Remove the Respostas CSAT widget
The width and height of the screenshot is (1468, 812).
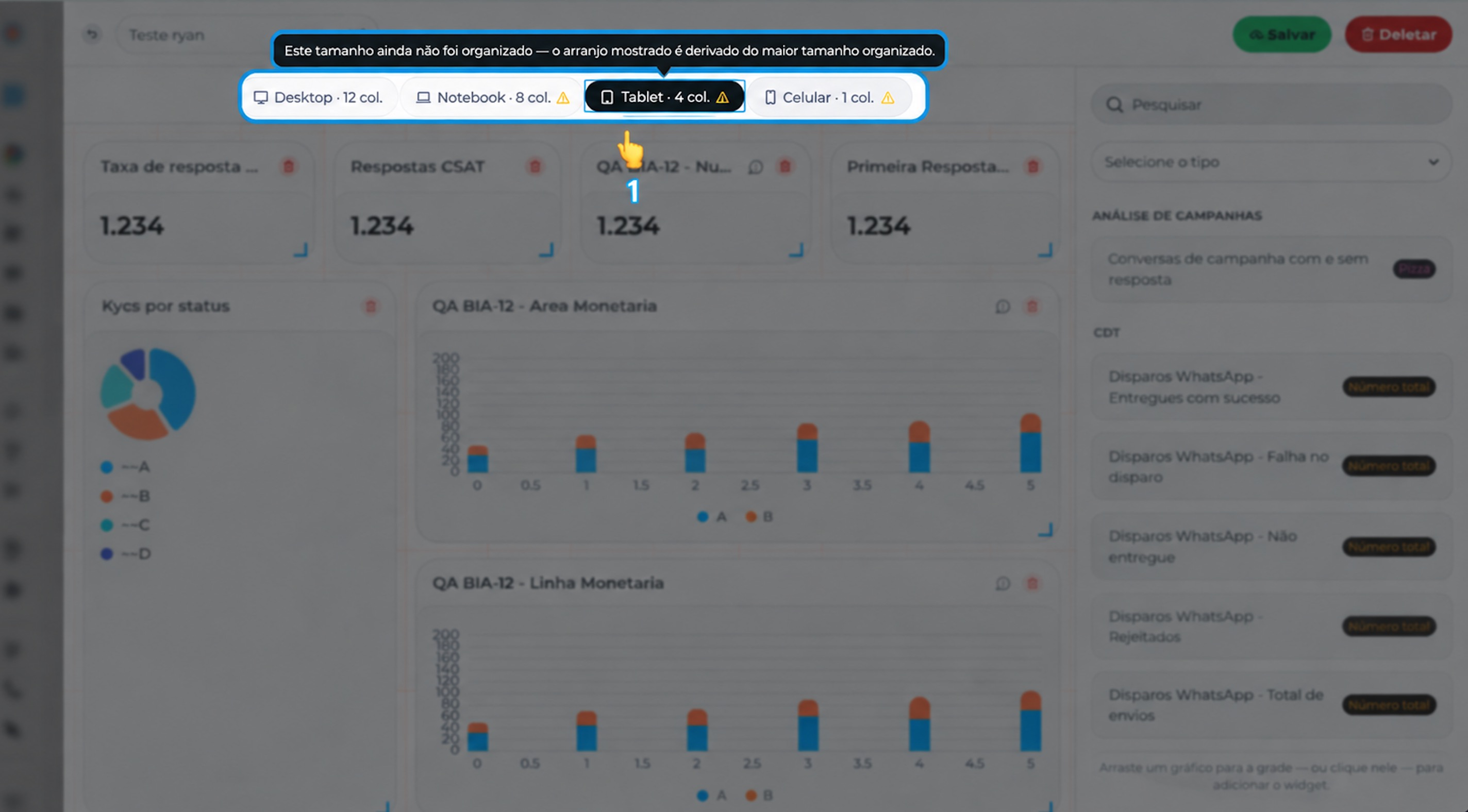pos(535,166)
